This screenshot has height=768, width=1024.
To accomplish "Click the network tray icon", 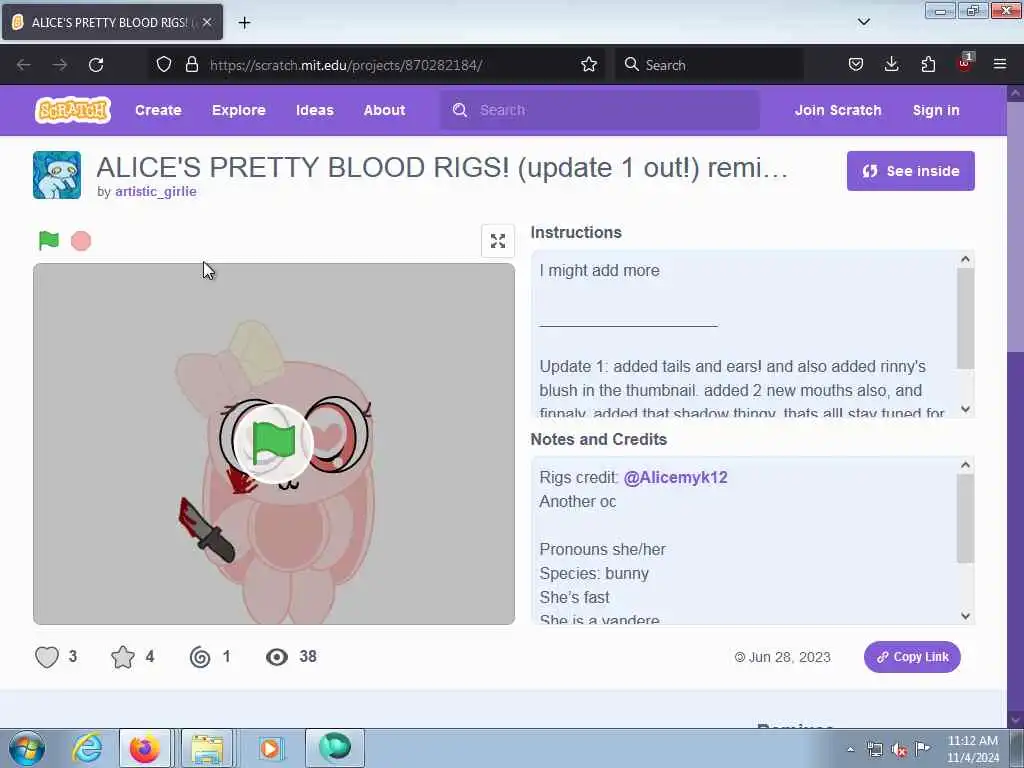I will (x=874, y=750).
